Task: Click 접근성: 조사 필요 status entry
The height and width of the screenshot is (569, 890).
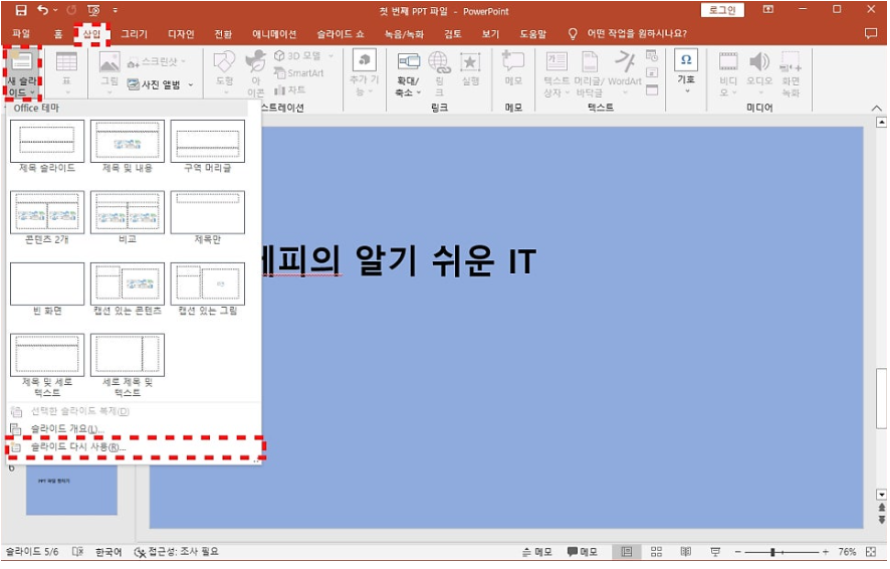Action: 177,551
